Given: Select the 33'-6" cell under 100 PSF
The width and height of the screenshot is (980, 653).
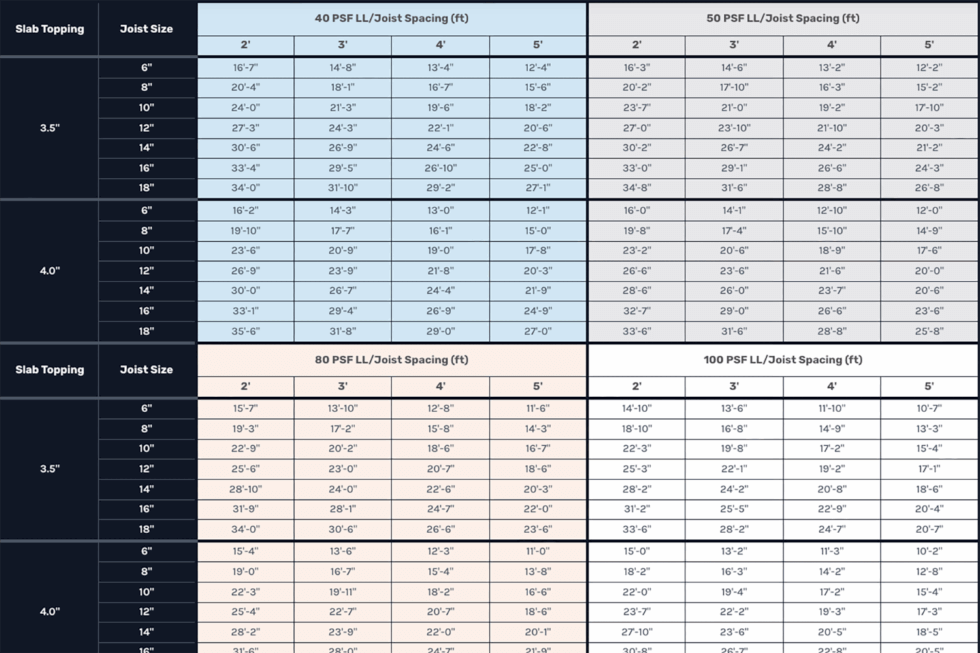Looking at the screenshot, I should click(x=636, y=529).
